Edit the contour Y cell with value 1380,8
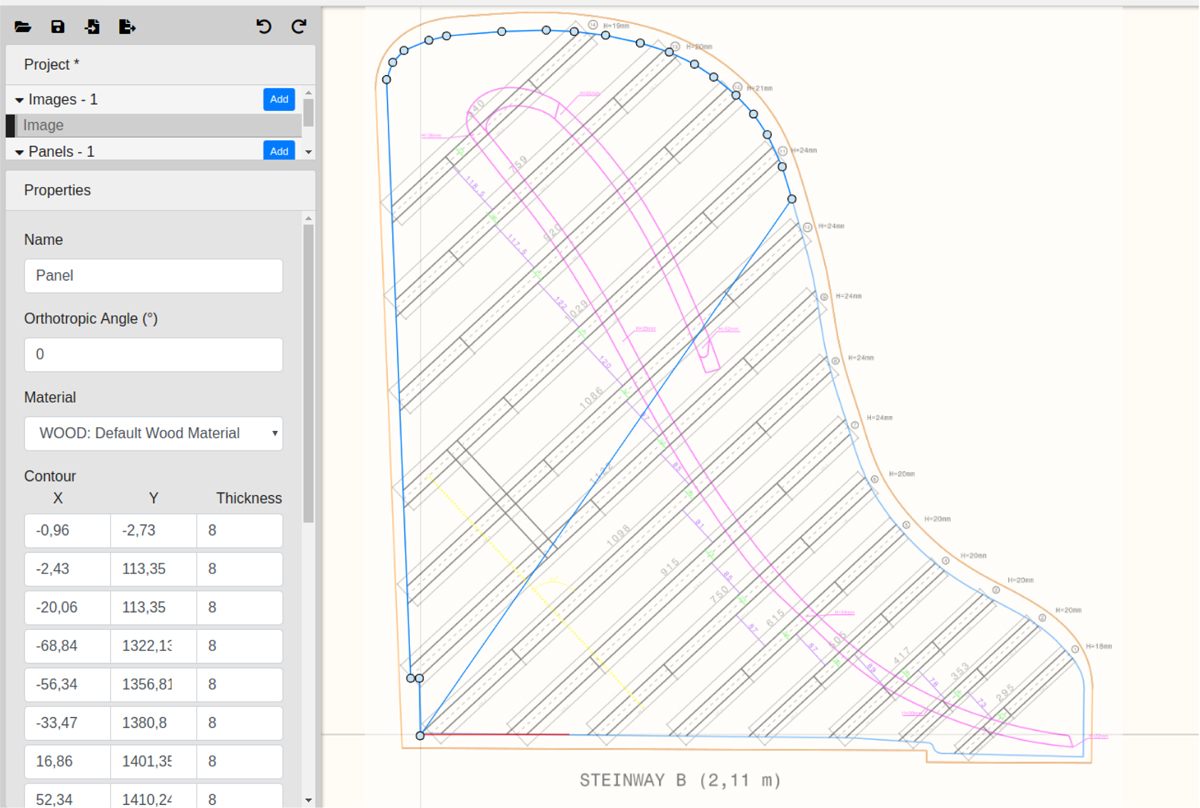 [153, 723]
